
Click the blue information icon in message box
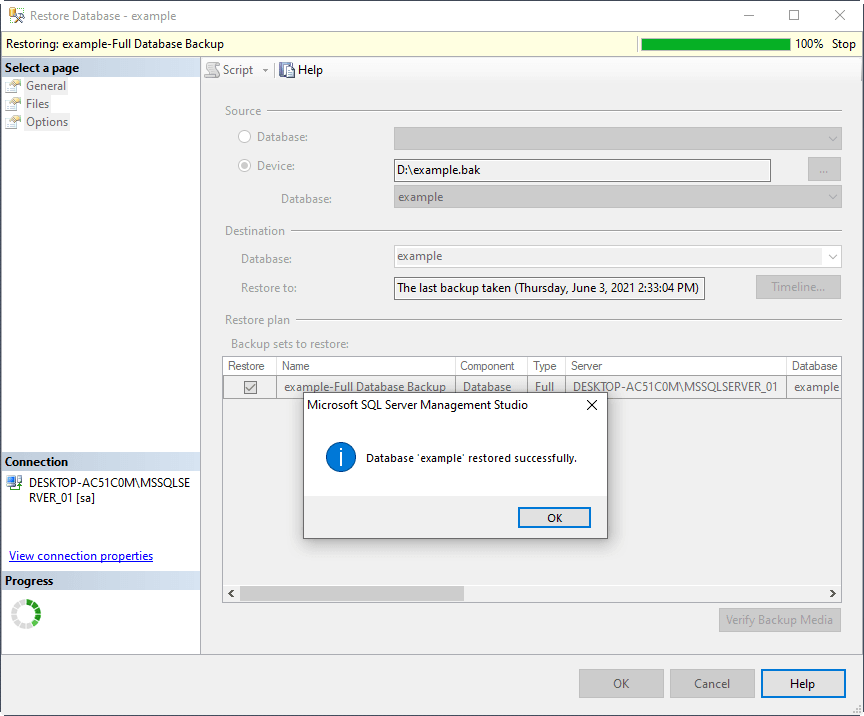coord(341,457)
